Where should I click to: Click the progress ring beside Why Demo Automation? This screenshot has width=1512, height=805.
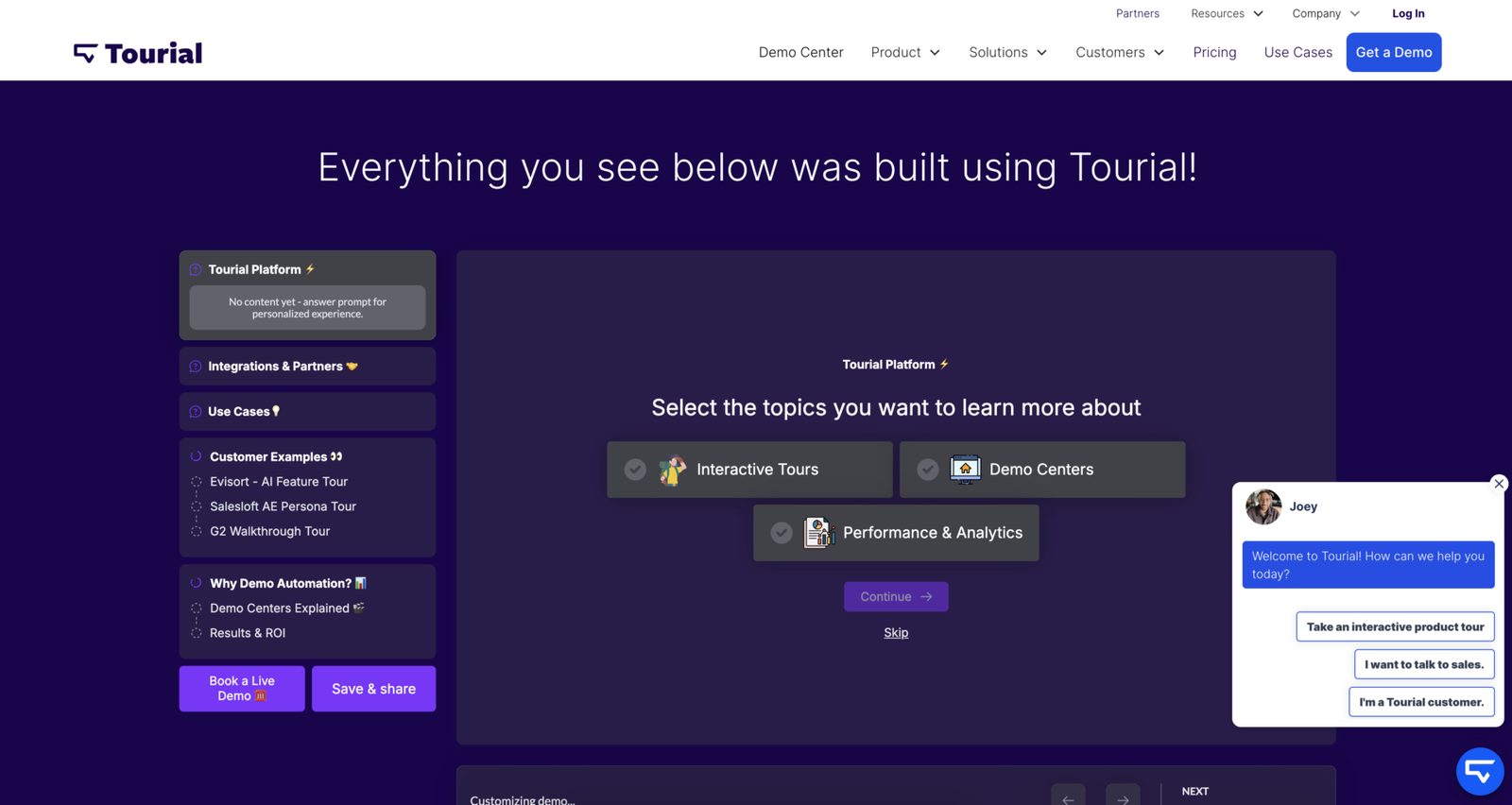tap(197, 583)
